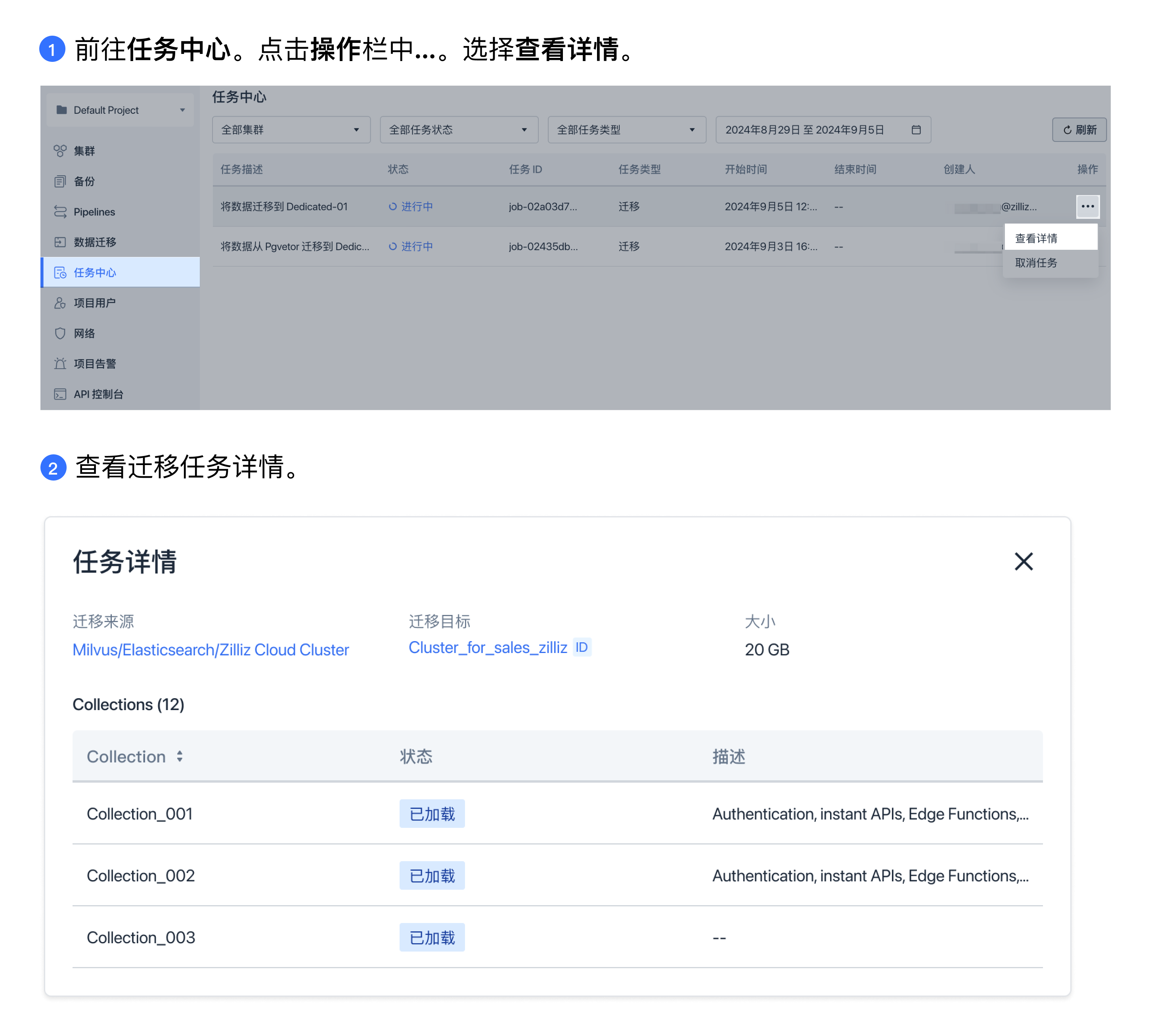Click the 集群 cluster icon in sidebar
The image size is (1150, 1036).
(x=60, y=151)
